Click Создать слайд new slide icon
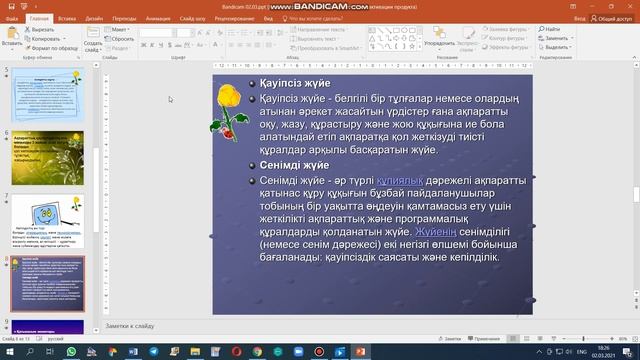The image size is (640, 360). pyautogui.click(x=93, y=33)
